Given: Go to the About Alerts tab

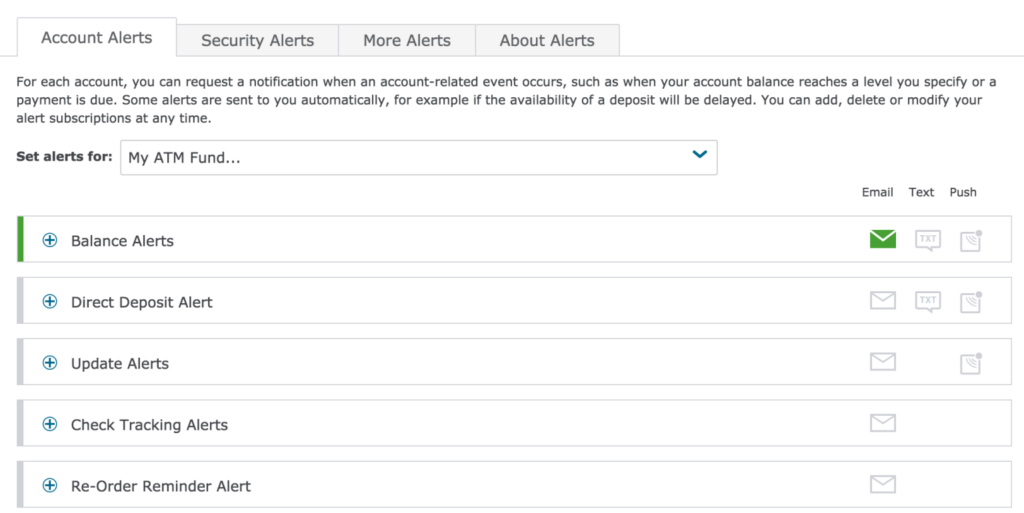Looking at the screenshot, I should (x=547, y=40).
